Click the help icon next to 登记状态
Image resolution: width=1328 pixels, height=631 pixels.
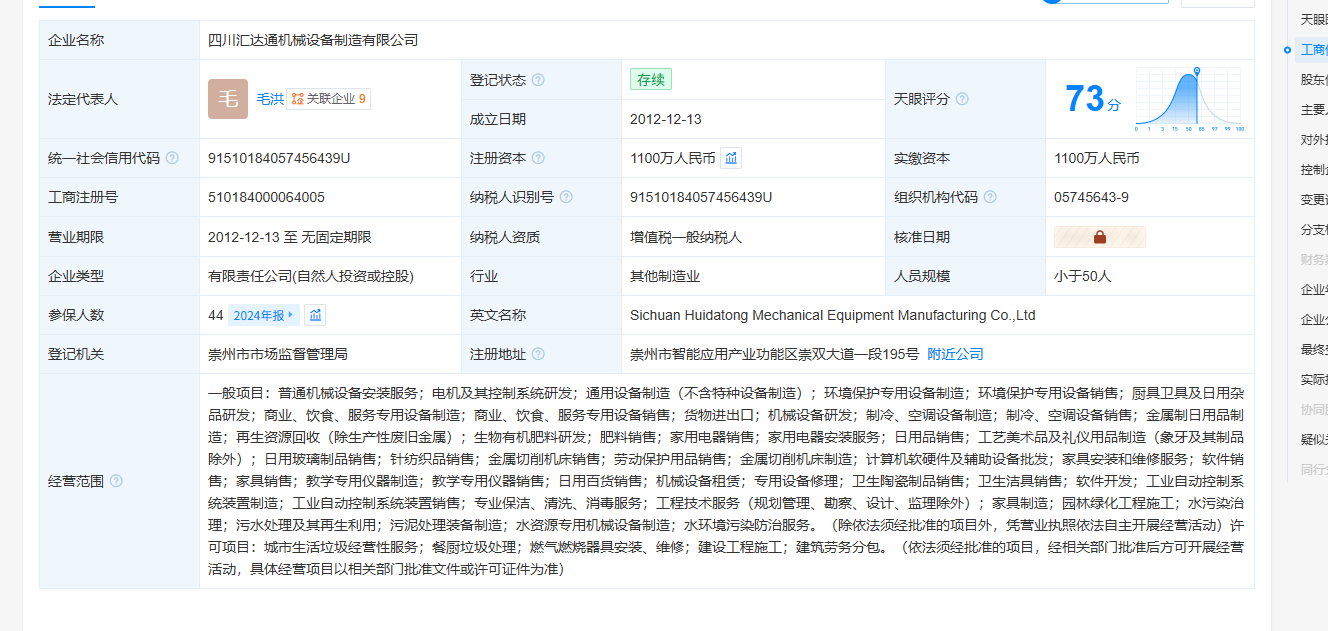[x=538, y=80]
